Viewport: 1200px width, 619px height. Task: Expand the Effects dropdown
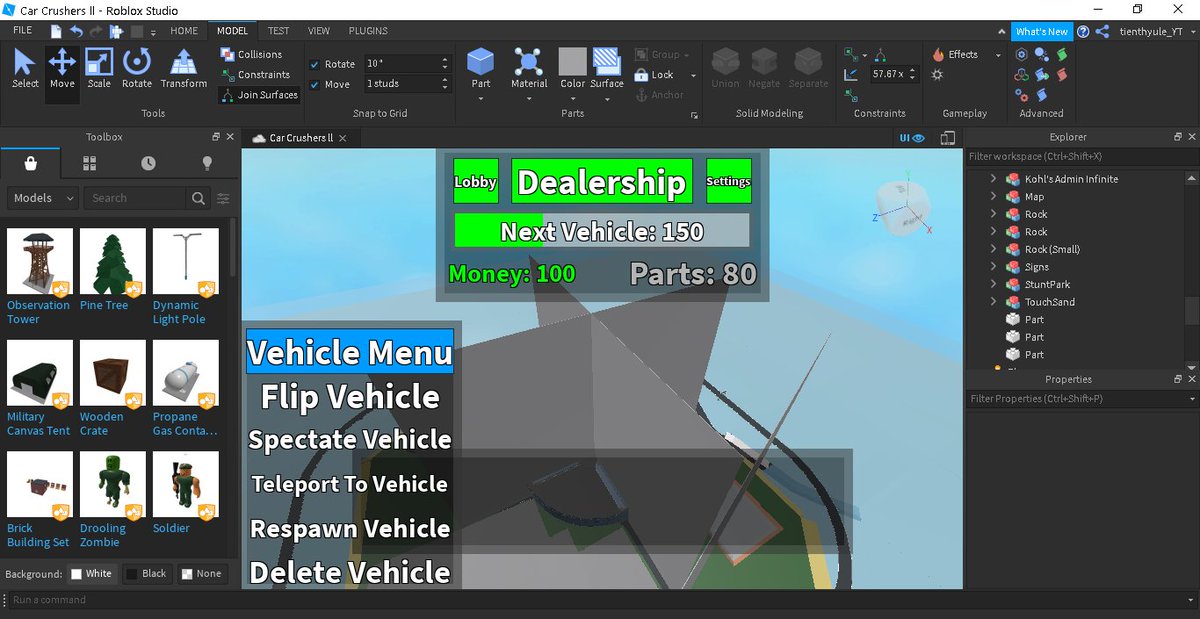(x=997, y=55)
